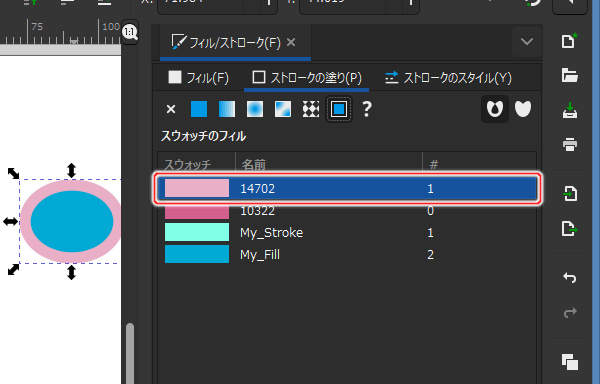Click the canvas vertical scrollbar thumb
Image resolution: width=600 pixels, height=384 pixels.
[x=130, y=353]
